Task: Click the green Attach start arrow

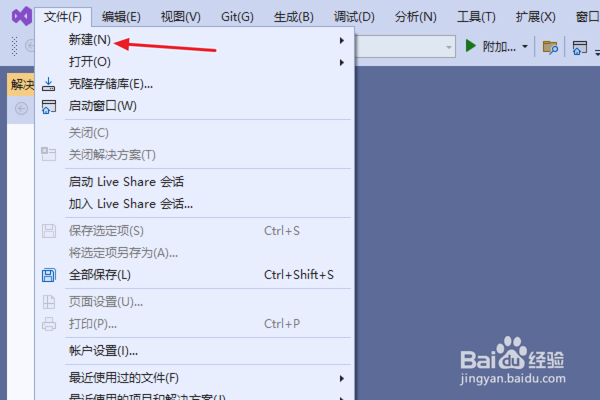Action: pos(470,46)
